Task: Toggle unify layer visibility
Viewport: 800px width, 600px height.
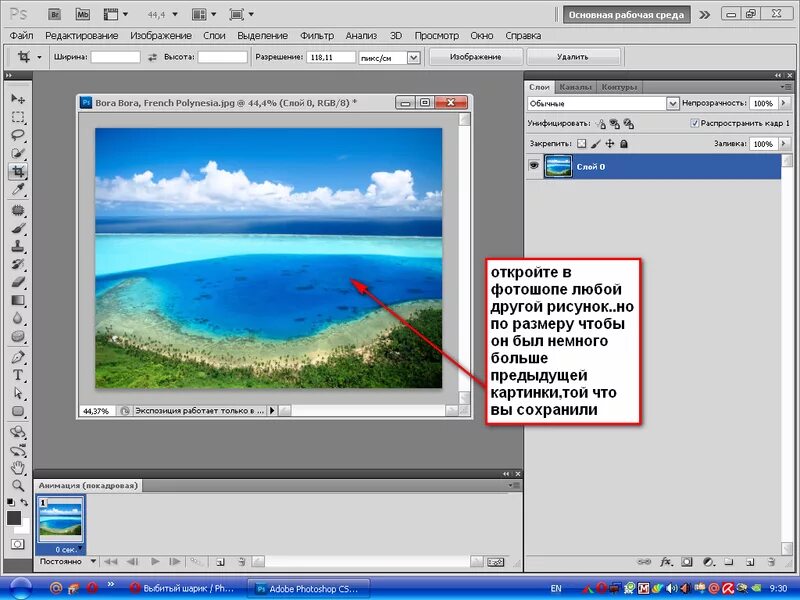Action: 615,123
